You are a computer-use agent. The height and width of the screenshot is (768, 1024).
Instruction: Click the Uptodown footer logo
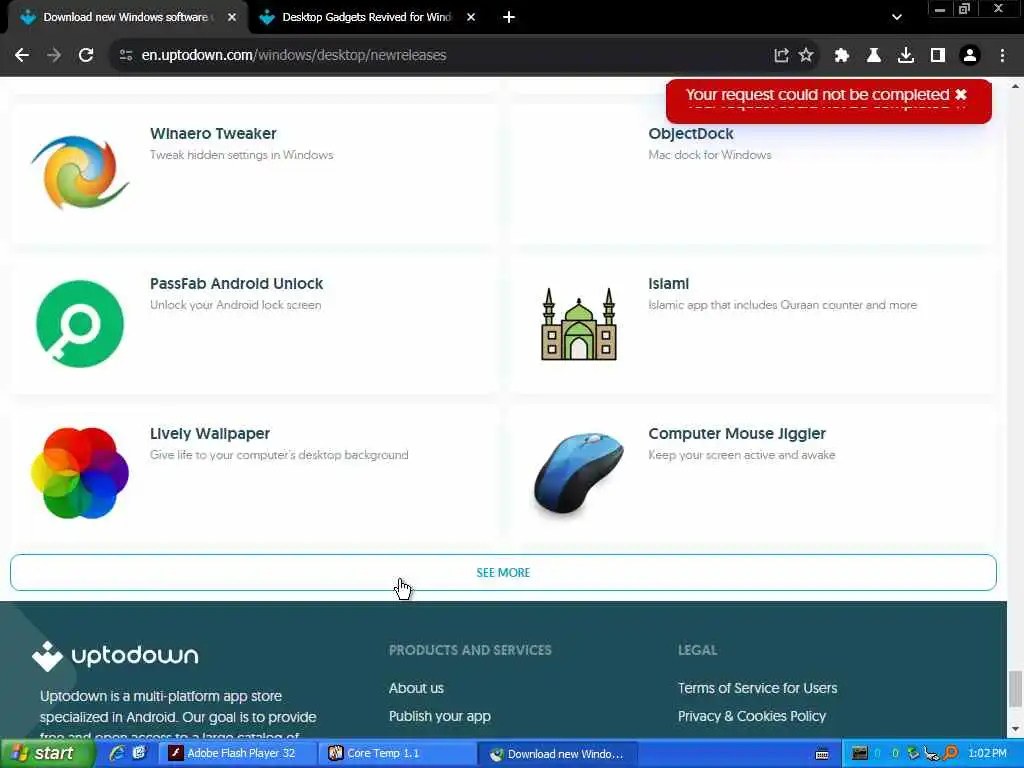(115, 656)
